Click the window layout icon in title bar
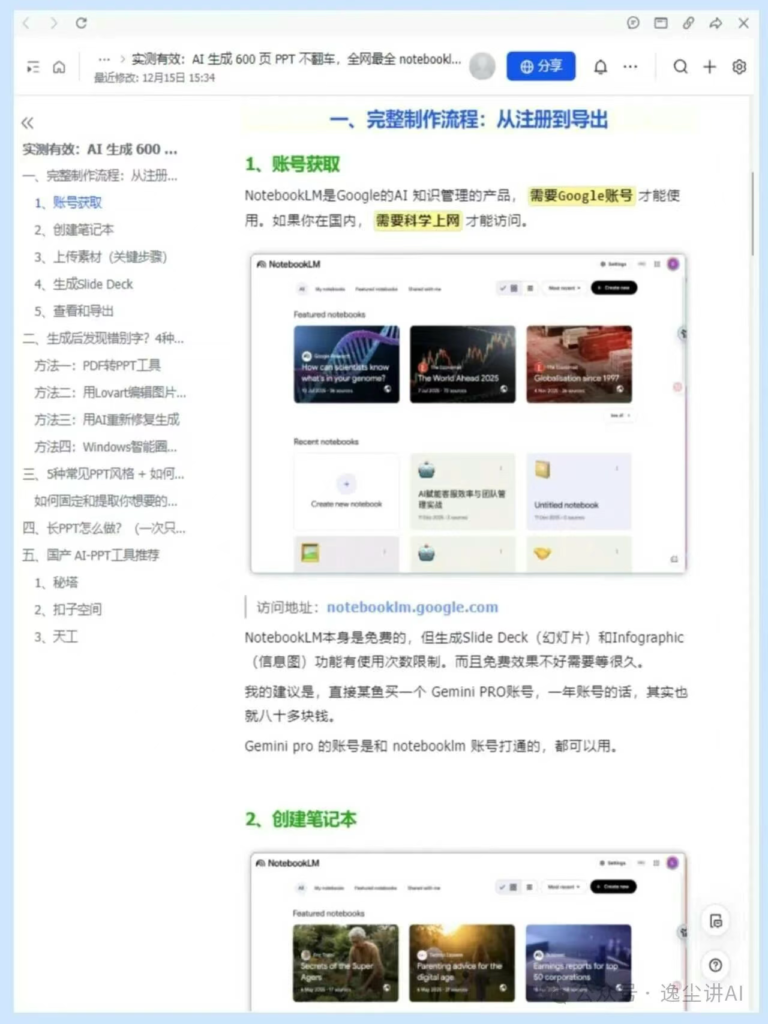768x1024 pixels. click(661, 24)
